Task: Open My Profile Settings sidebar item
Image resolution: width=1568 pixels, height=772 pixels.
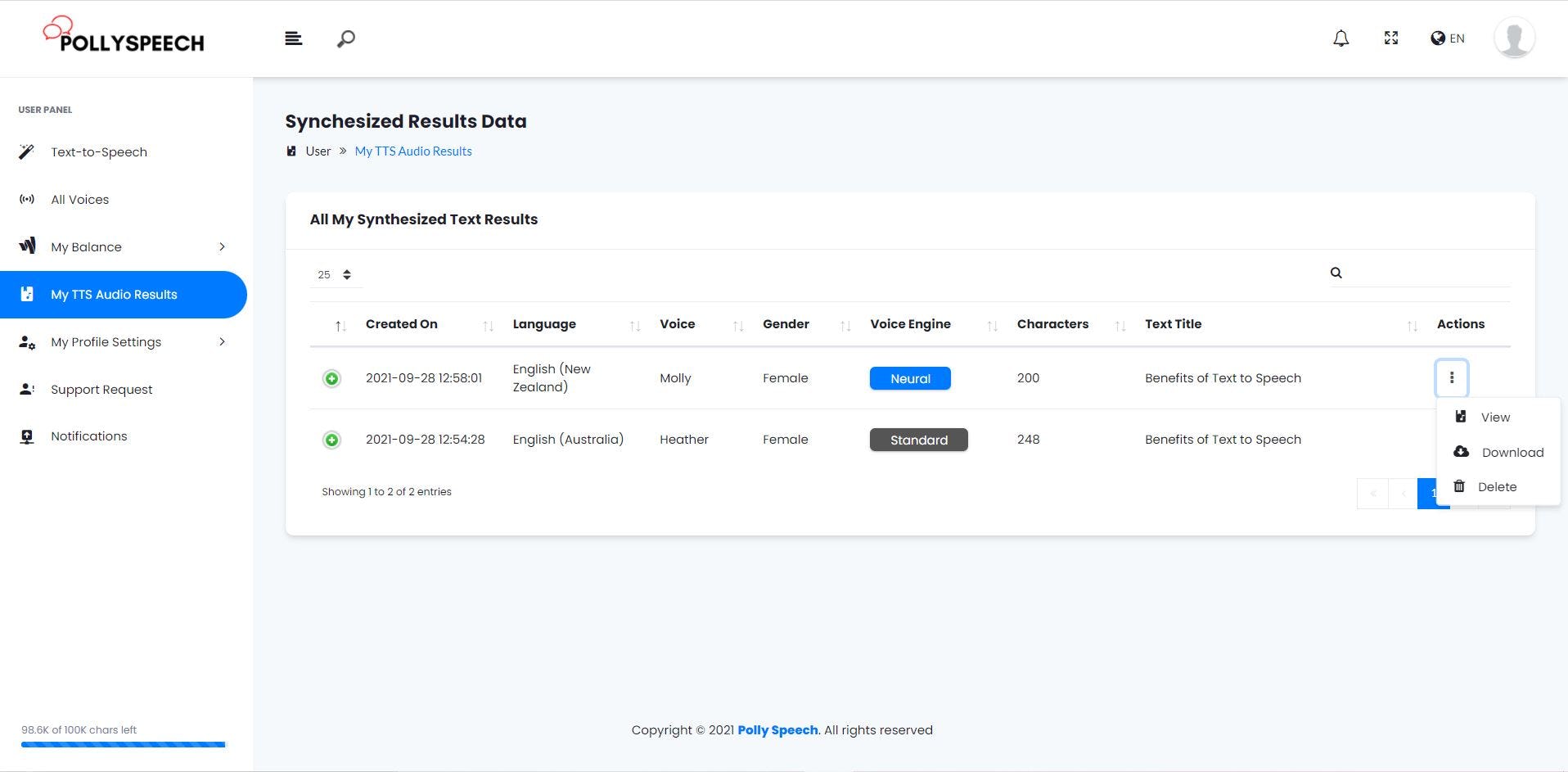Action: pos(106,342)
